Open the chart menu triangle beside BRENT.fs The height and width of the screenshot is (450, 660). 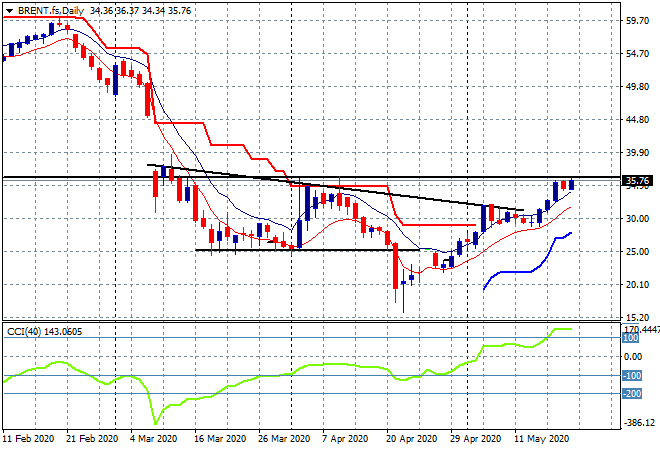pos(9,9)
